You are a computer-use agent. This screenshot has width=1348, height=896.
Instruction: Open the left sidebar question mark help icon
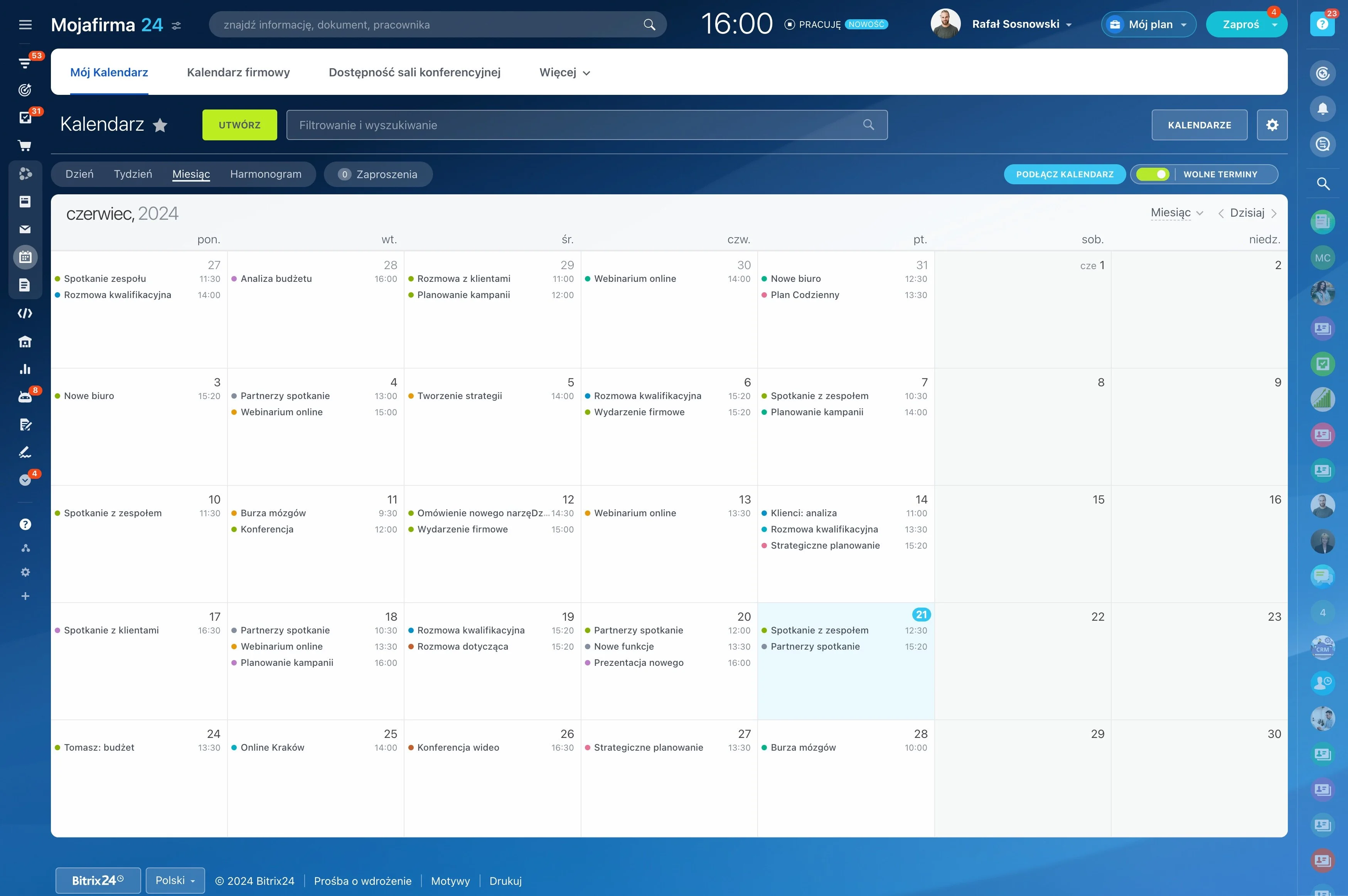coord(25,525)
